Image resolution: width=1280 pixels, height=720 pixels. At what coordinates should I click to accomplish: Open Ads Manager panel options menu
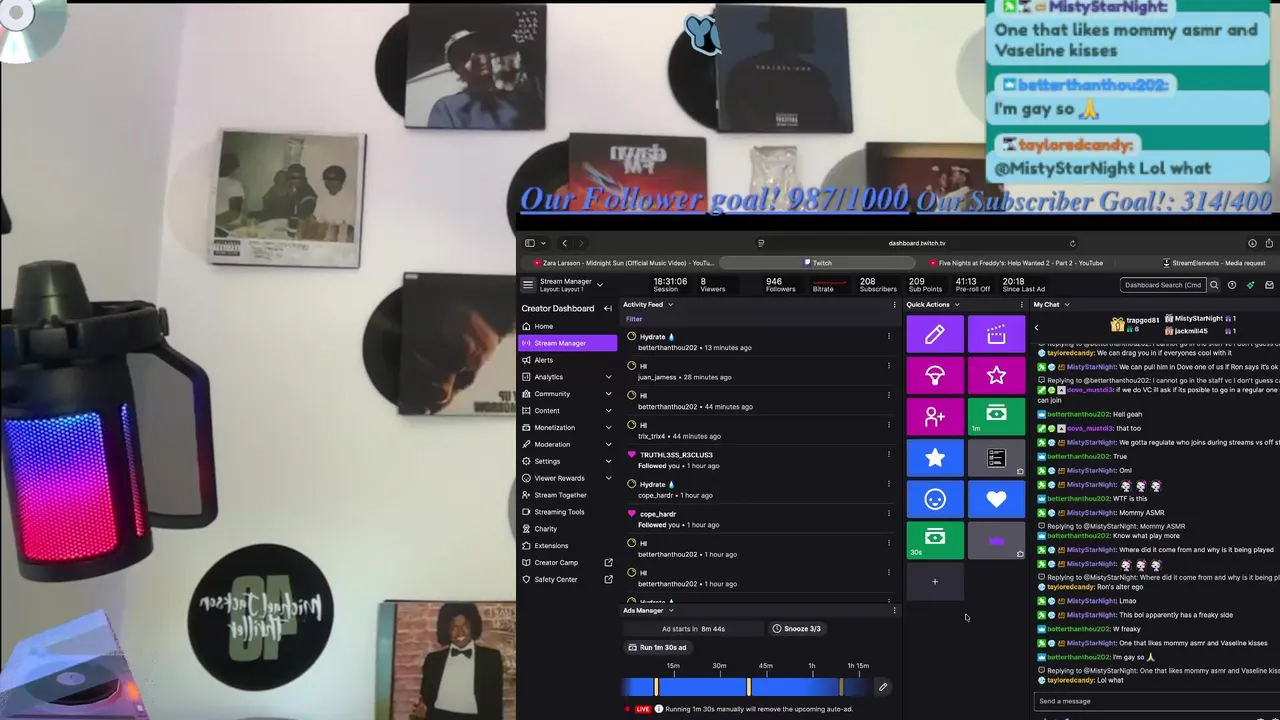[x=894, y=610]
